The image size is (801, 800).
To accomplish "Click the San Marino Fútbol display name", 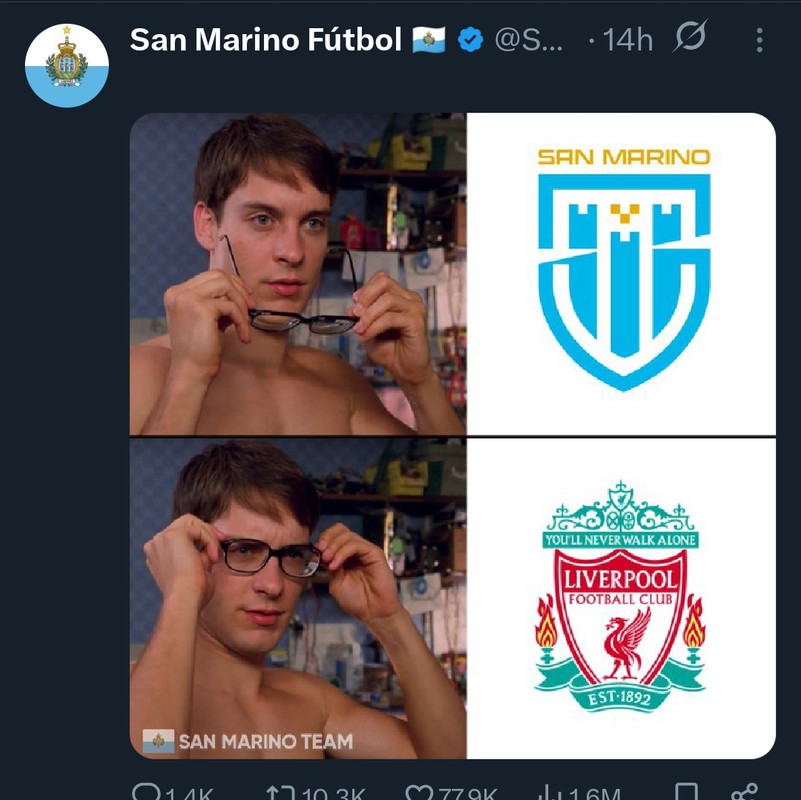I will (266, 39).
